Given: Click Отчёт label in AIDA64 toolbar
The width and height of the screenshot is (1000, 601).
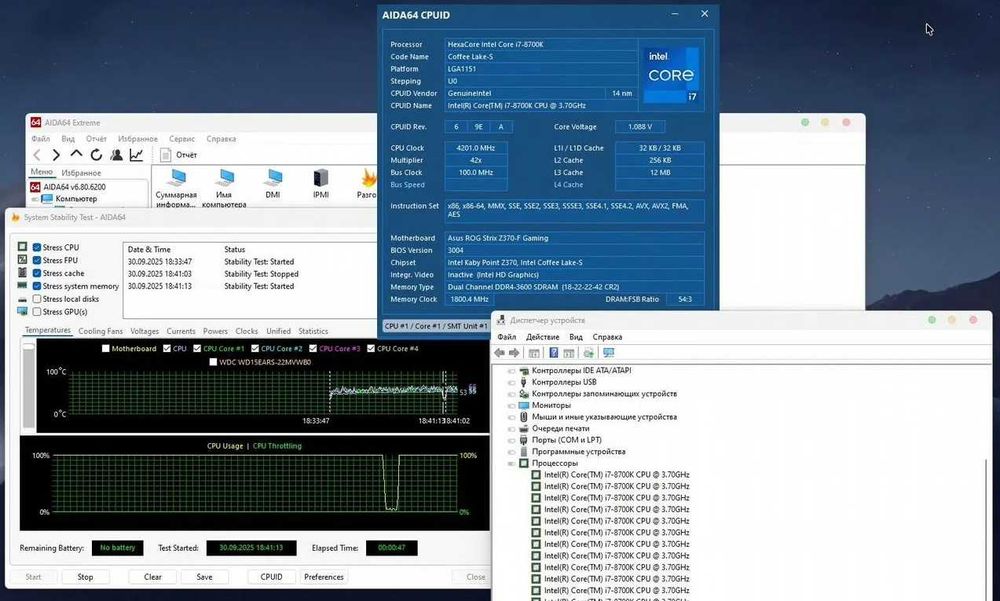Looking at the screenshot, I should 186,155.
